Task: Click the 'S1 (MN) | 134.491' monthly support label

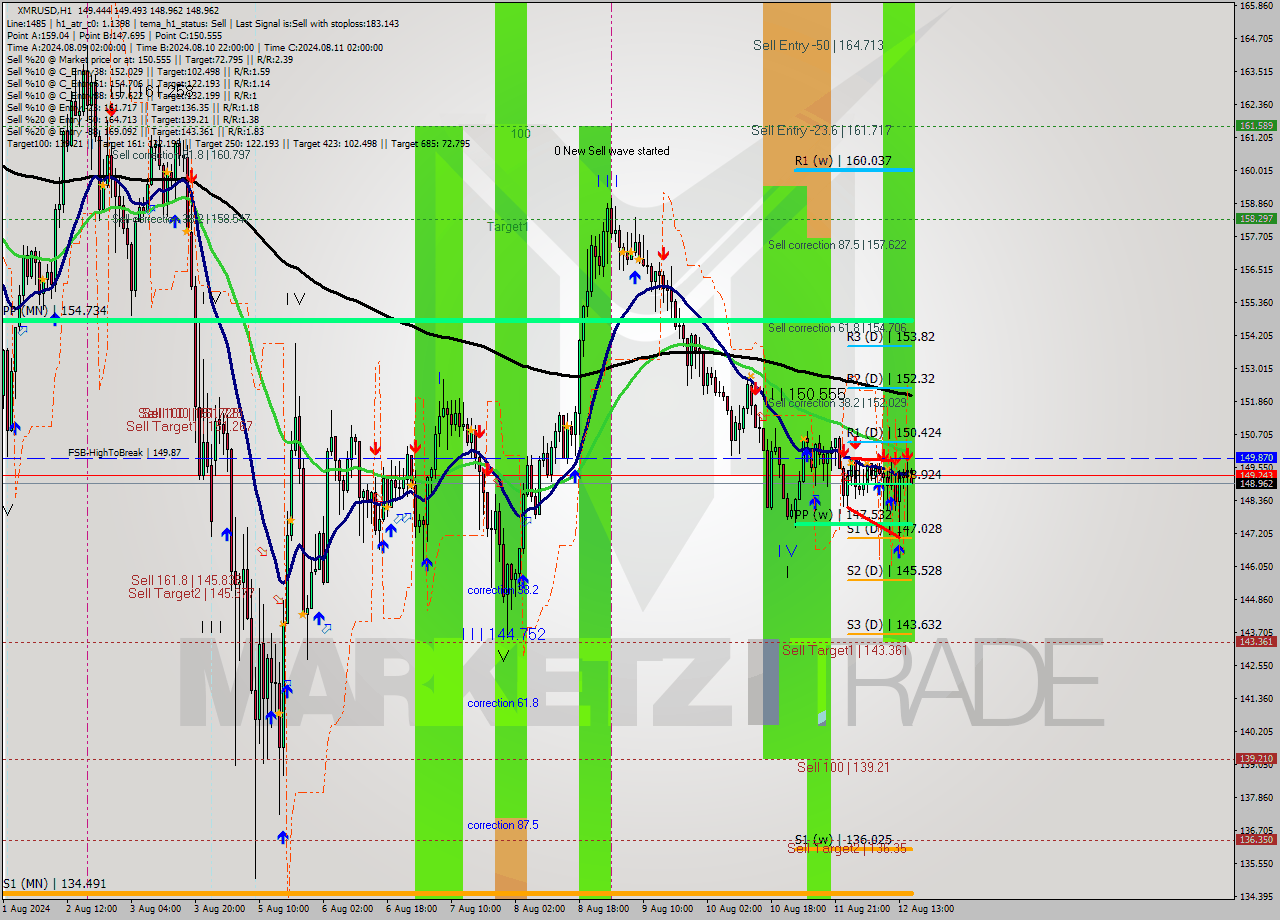Action: point(54,883)
